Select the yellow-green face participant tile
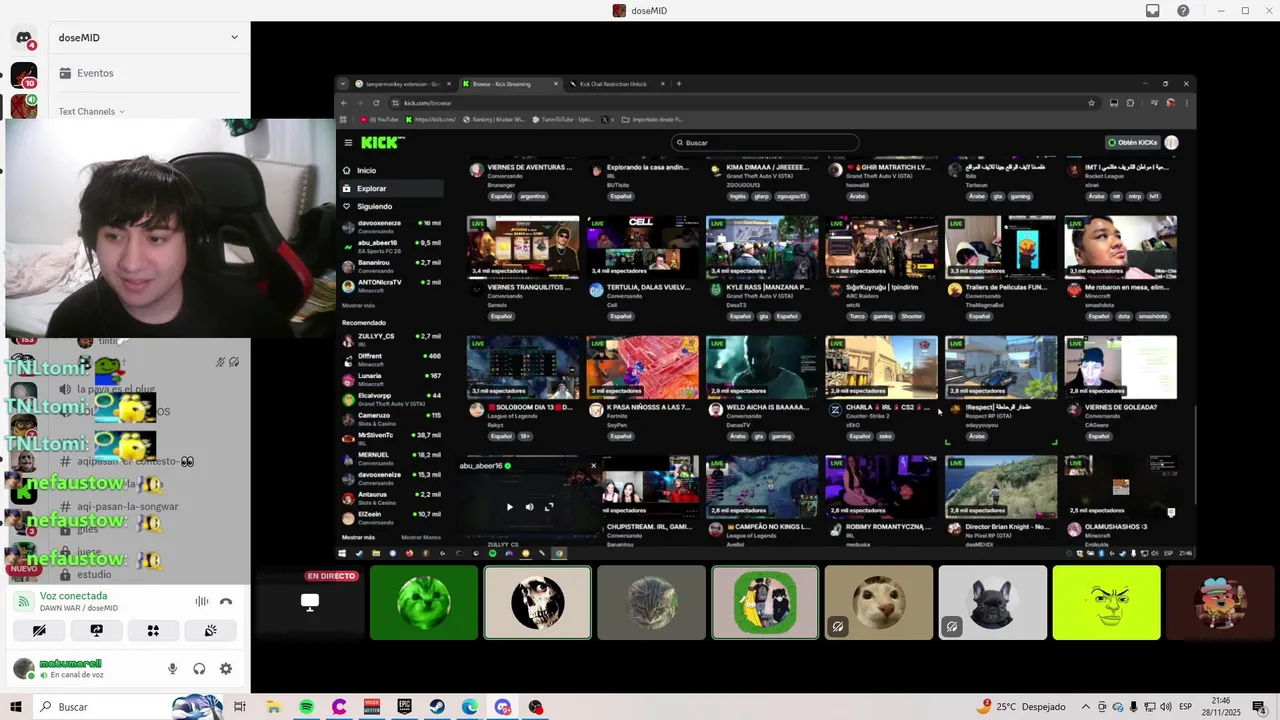The width and height of the screenshot is (1280, 720). click(x=1107, y=603)
